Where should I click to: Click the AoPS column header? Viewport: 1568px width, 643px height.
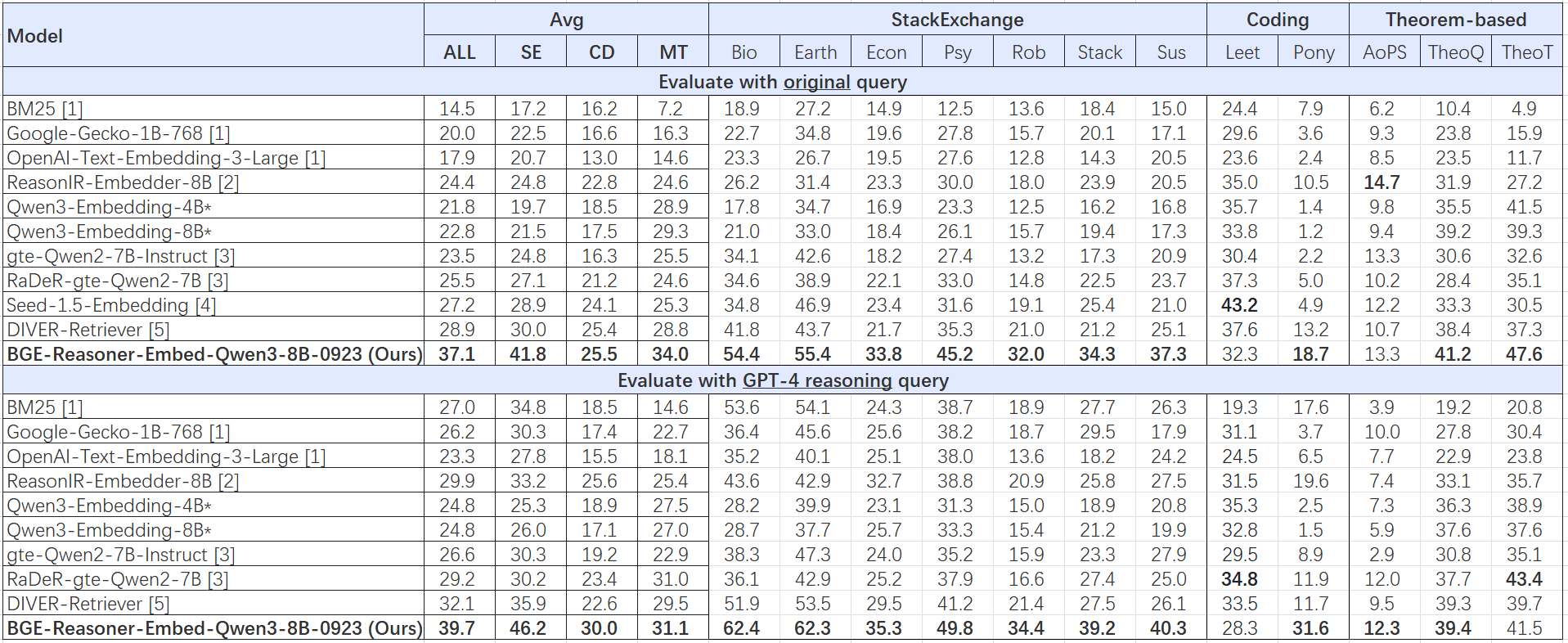click(x=1384, y=52)
